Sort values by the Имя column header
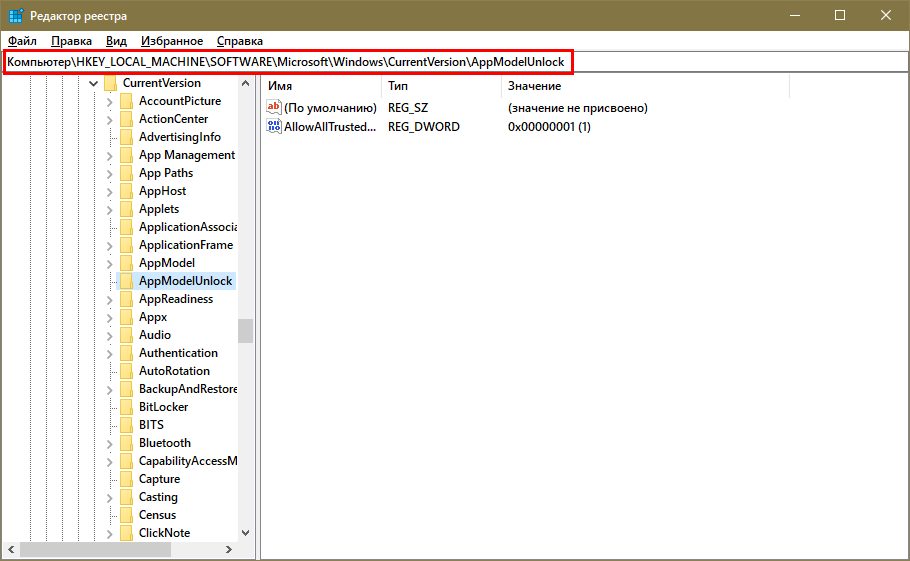Image resolution: width=910 pixels, height=561 pixels. [320, 87]
